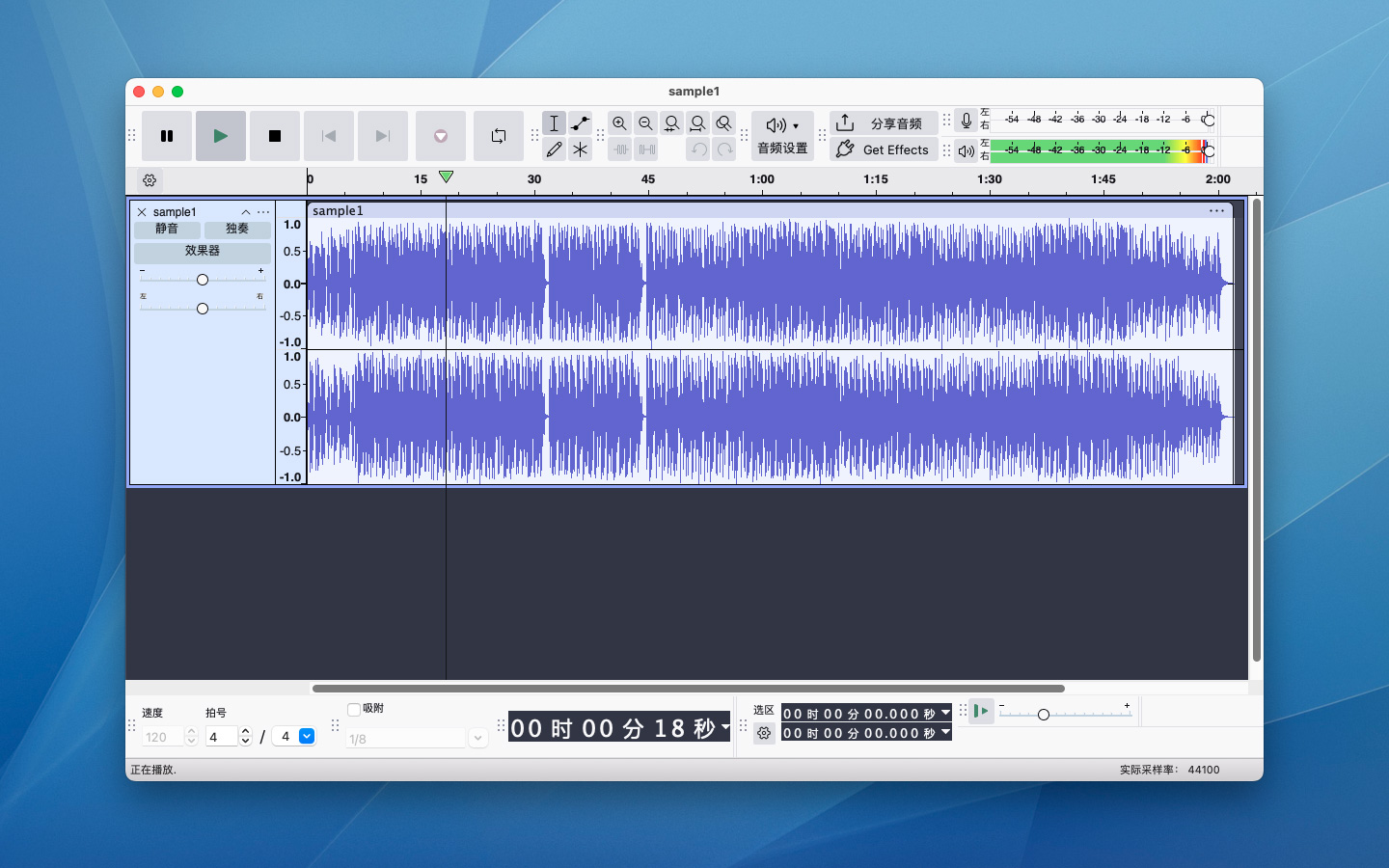Click the Trim audio outside selection icon
Screen dimensions: 1389x868
[x=619, y=149]
